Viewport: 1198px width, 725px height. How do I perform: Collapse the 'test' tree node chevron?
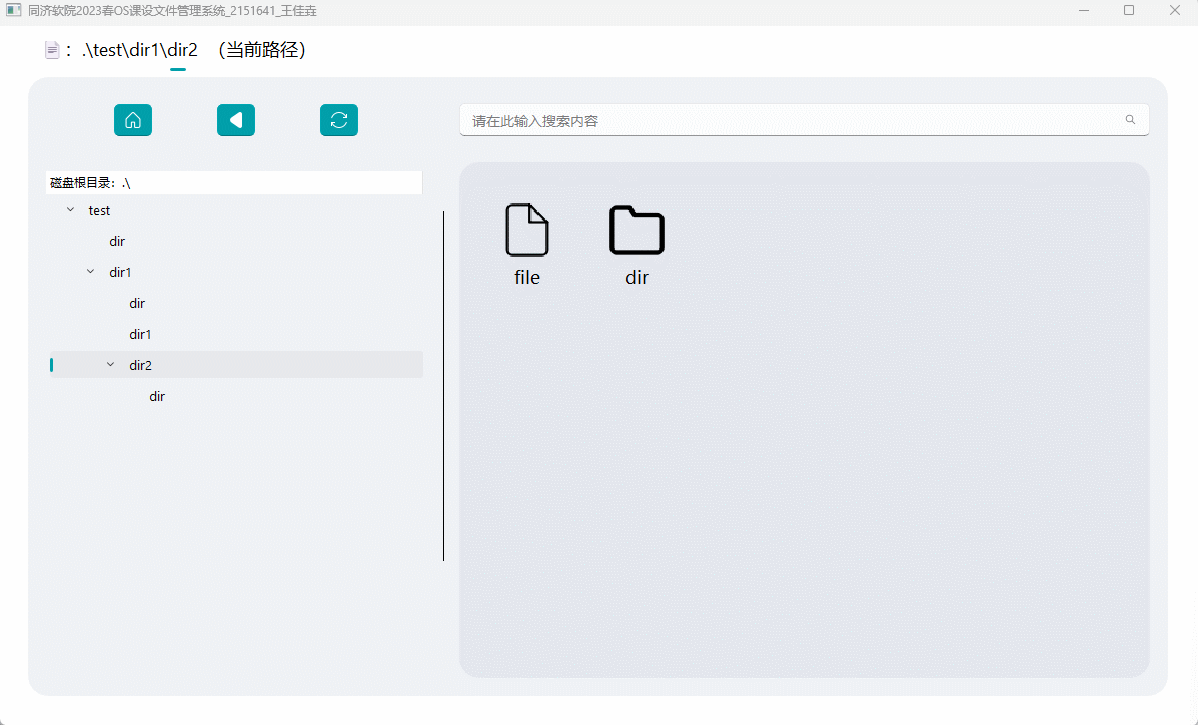pyautogui.click(x=70, y=209)
